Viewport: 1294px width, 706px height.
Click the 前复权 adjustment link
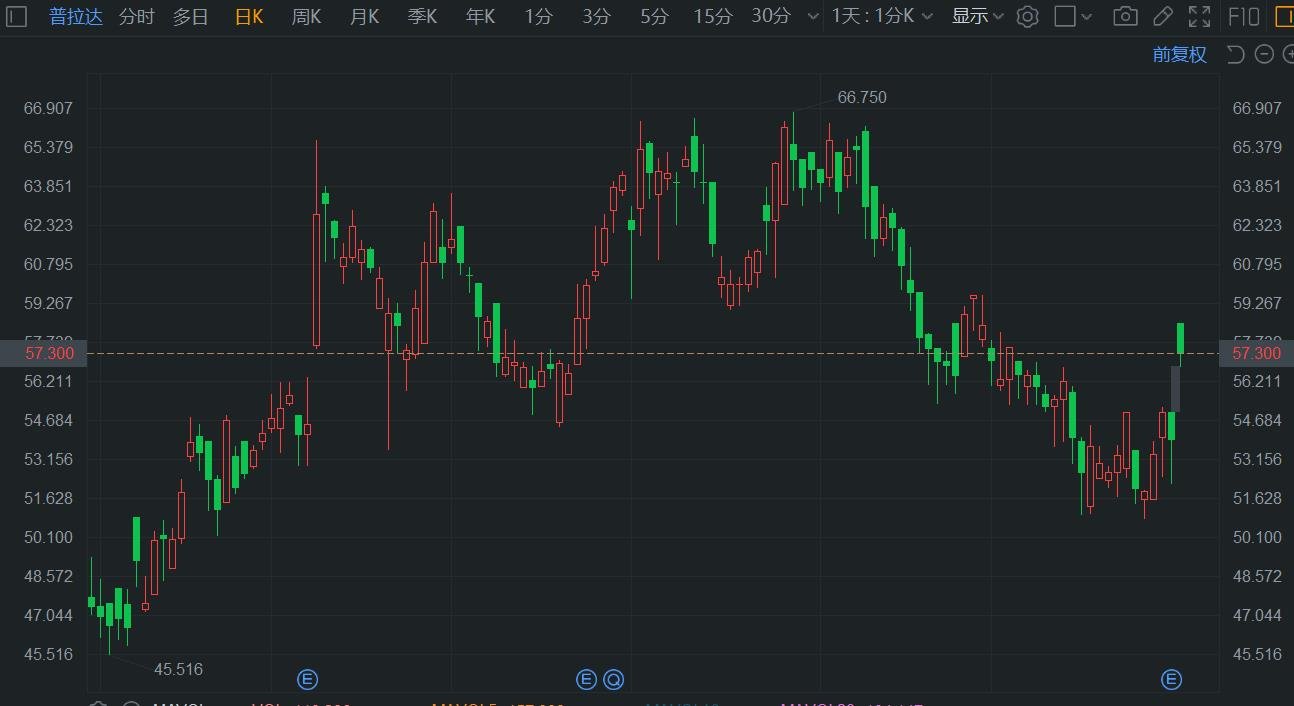click(1180, 54)
